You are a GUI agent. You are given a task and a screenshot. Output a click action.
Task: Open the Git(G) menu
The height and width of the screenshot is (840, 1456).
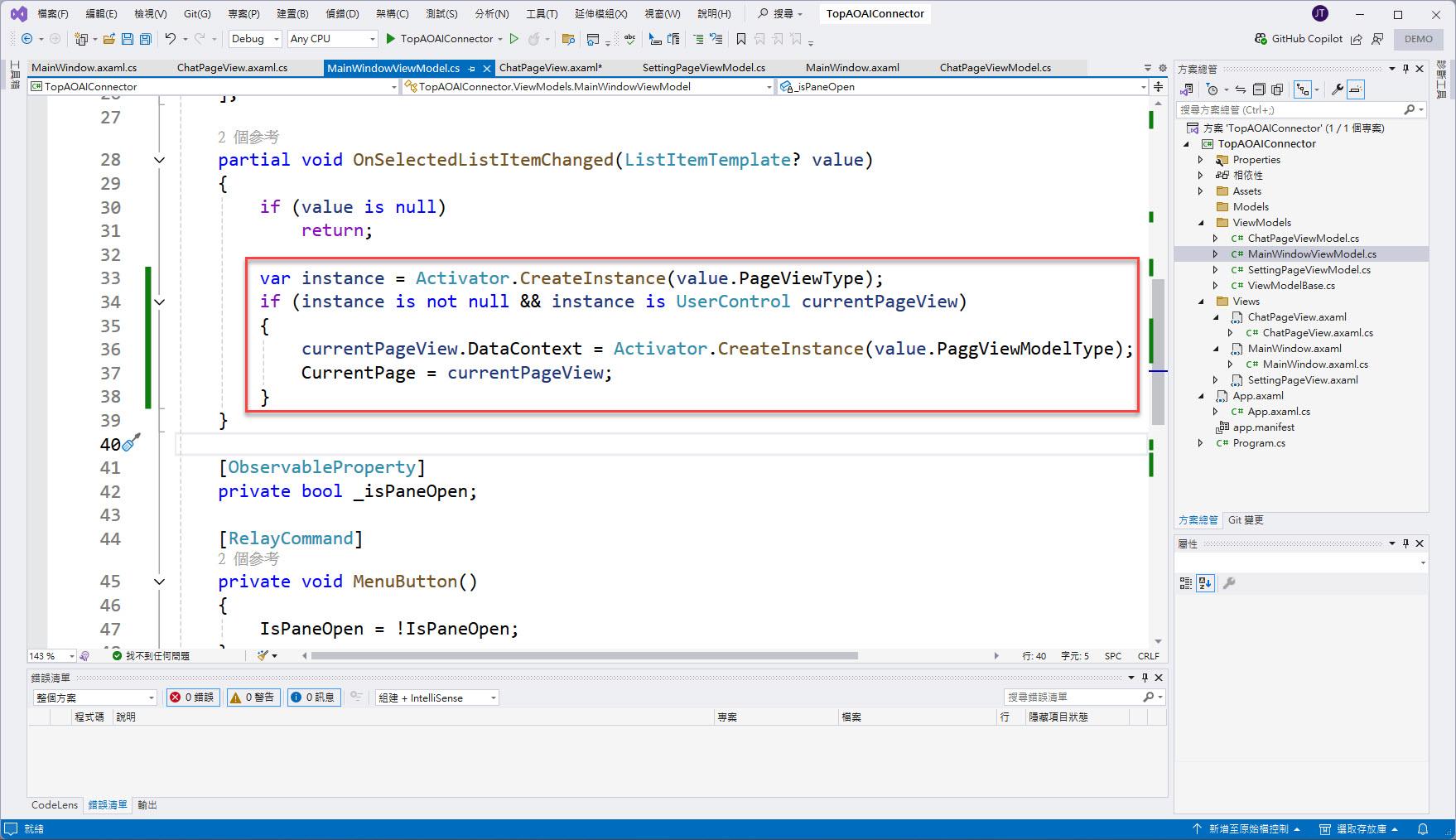pyautogui.click(x=197, y=14)
